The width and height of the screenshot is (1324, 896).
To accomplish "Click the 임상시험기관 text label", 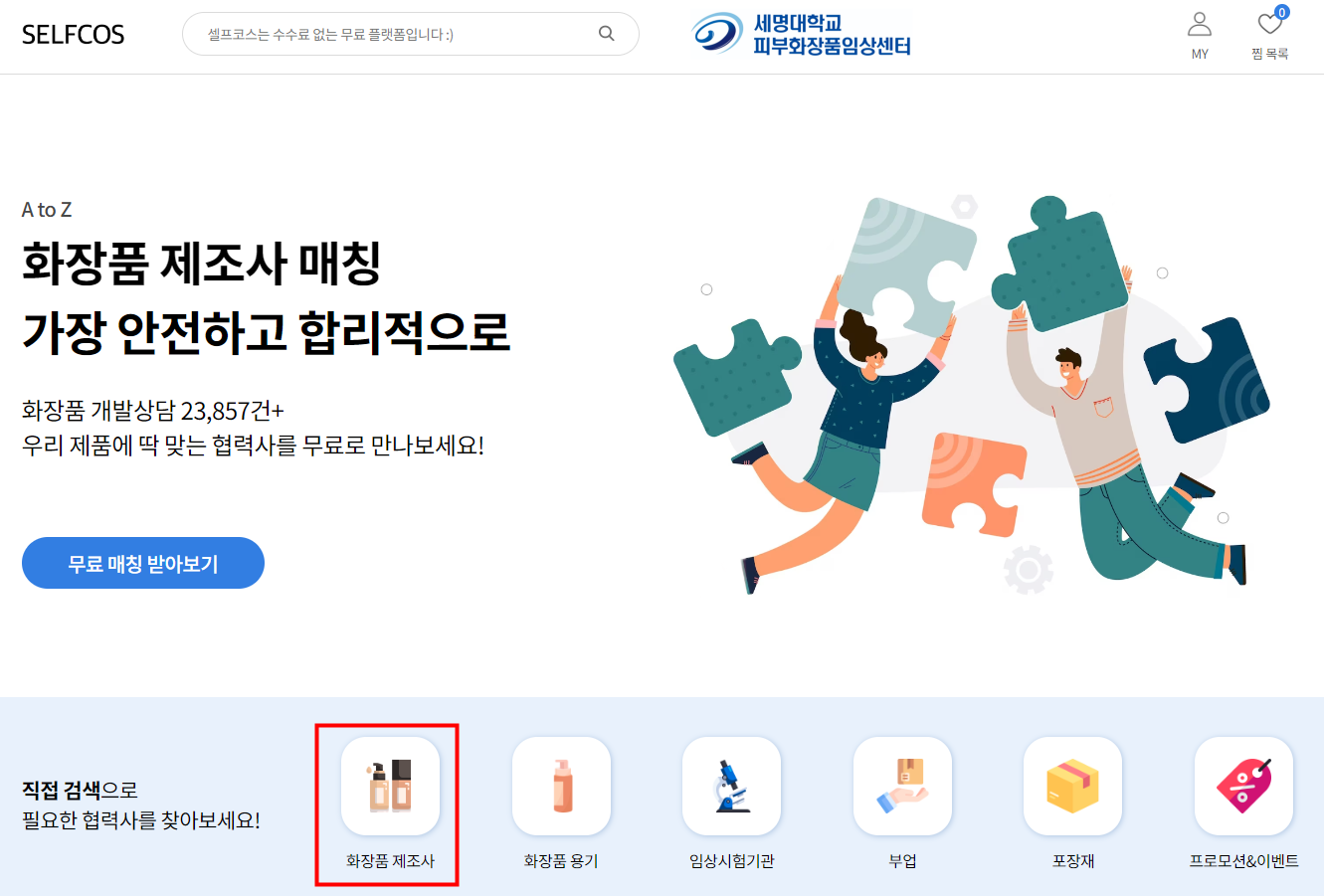I will [x=731, y=861].
